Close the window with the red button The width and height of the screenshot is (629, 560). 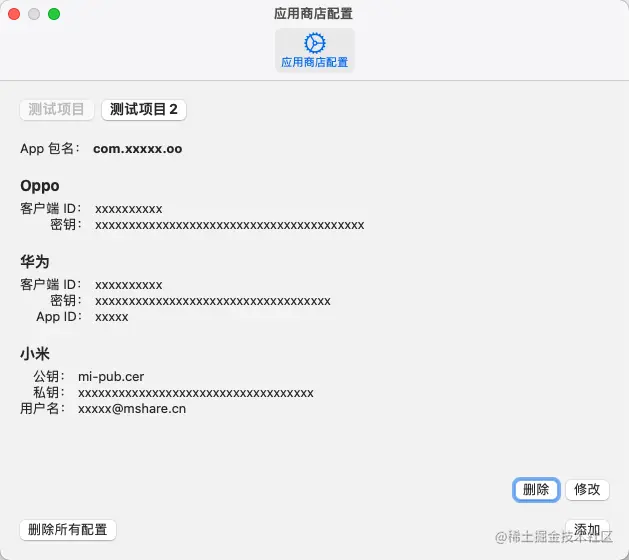[x=14, y=14]
